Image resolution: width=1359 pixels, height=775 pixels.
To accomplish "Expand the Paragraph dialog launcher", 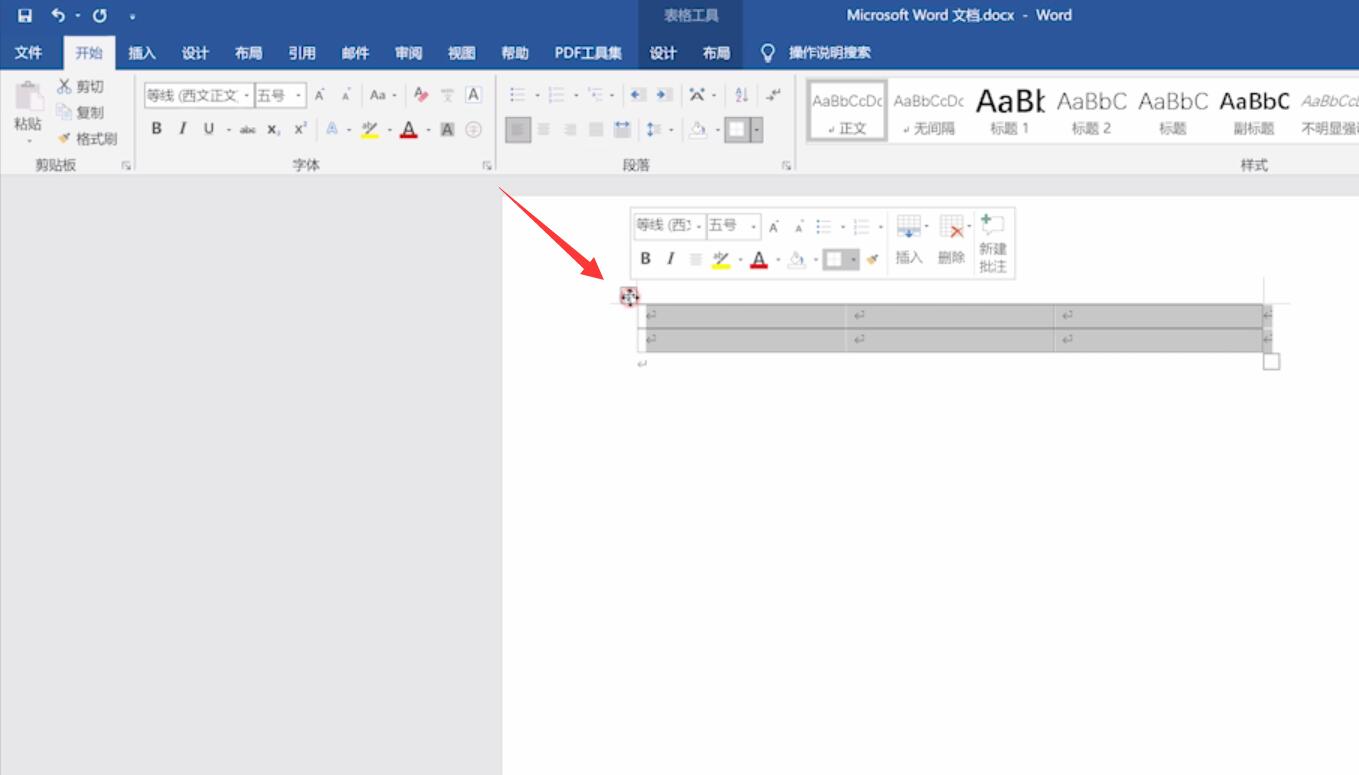I will [787, 166].
